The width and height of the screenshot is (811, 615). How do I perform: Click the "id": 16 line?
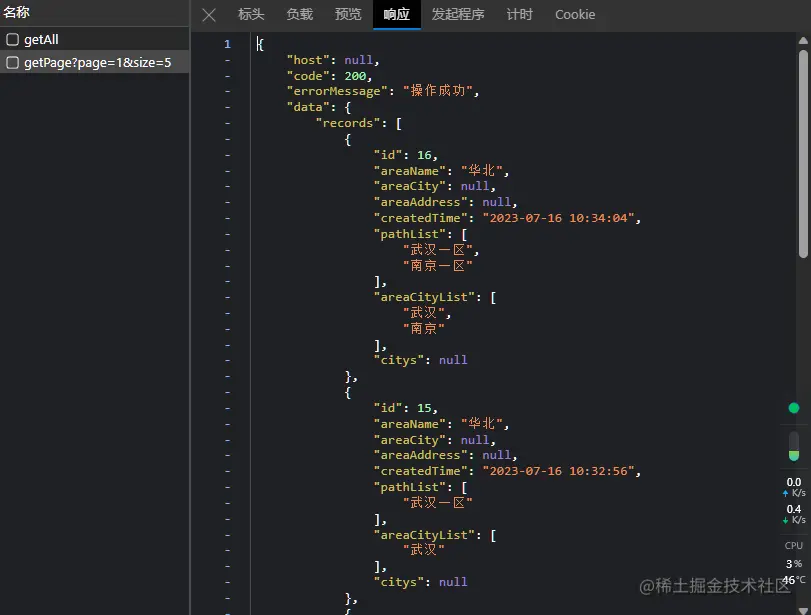(x=406, y=155)
